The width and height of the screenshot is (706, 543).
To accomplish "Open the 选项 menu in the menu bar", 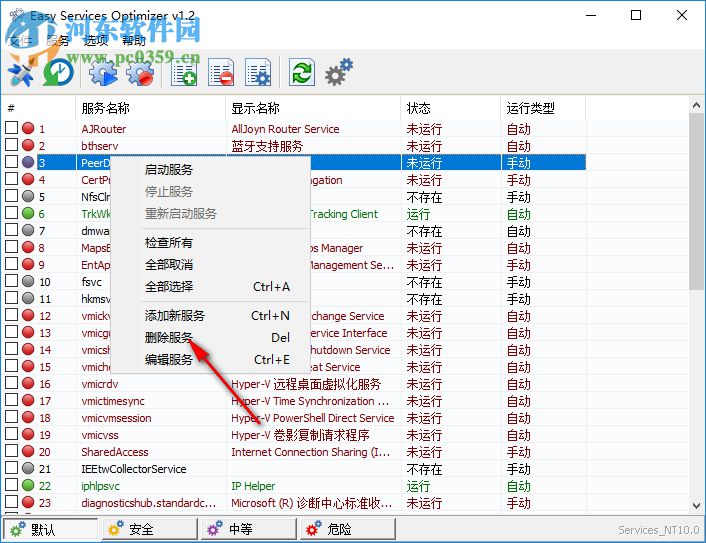I will tap(96, 41).
